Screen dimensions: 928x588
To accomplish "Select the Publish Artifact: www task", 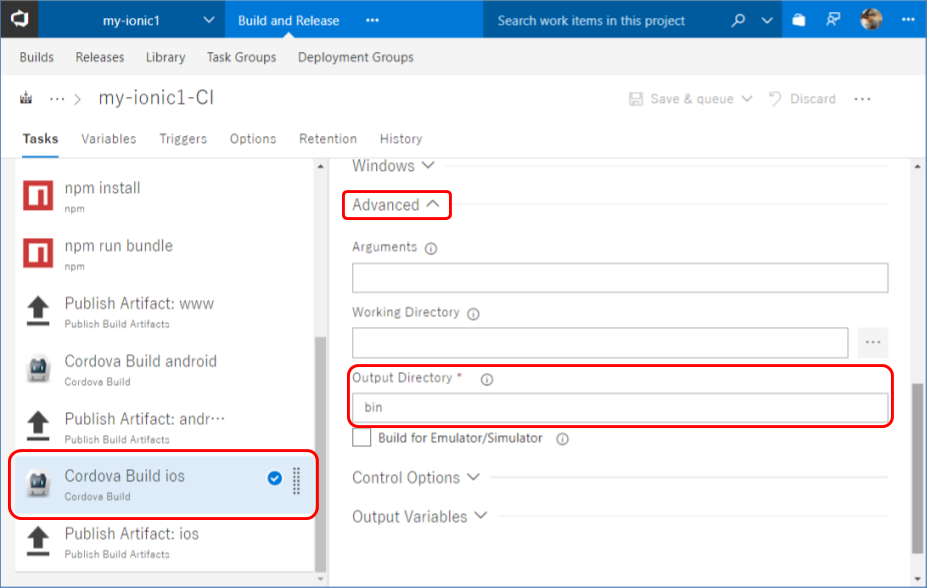I will 164,311.
